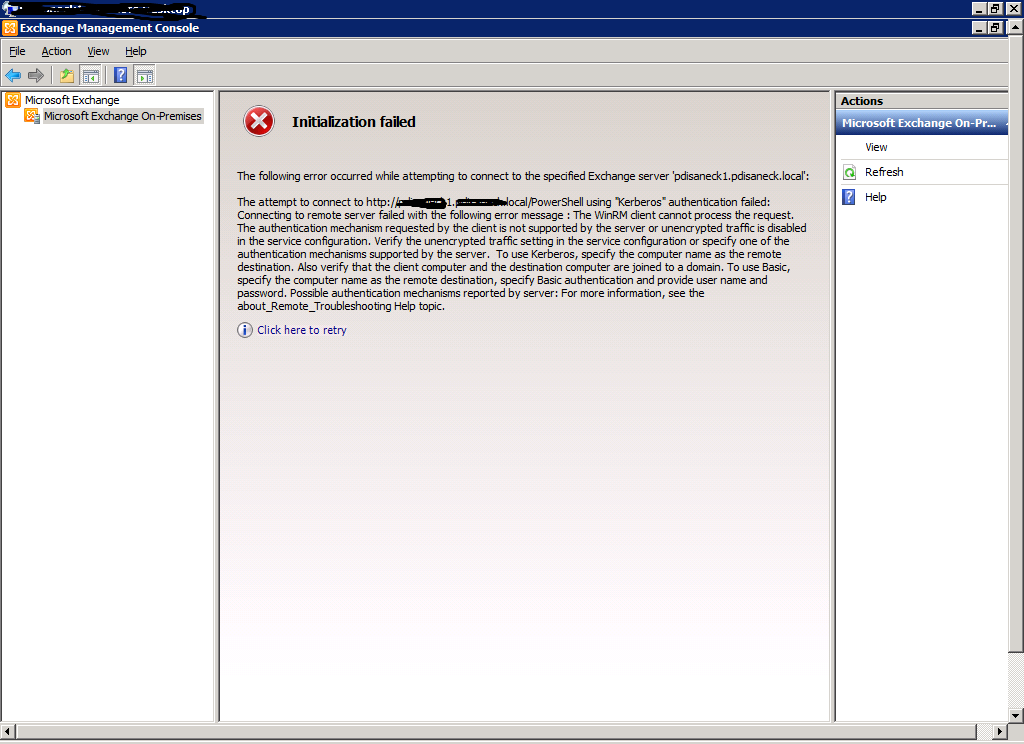Click the horizontal scrollbar right arrow
The height and width of the screenshot is (744, 1024).
point(1000,731)
